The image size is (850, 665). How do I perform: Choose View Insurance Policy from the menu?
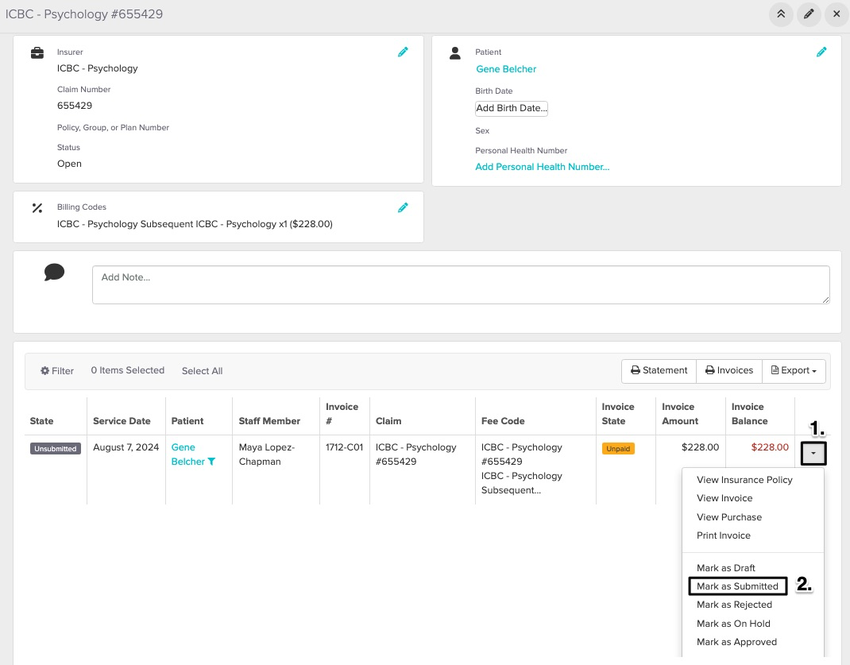pos(744,480)
